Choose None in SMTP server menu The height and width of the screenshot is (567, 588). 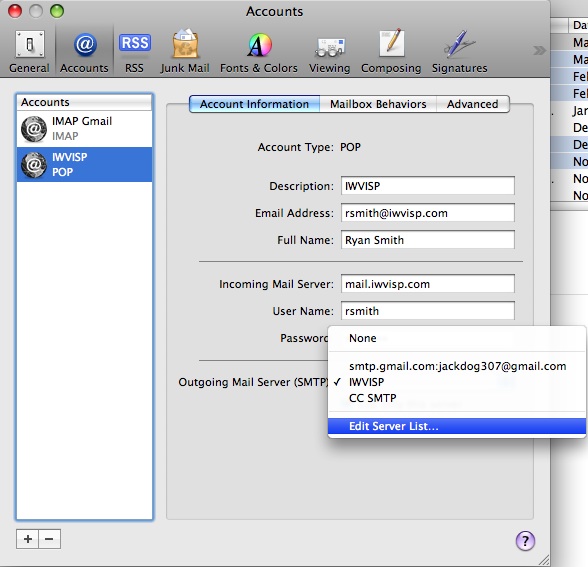tap(457, 338)
